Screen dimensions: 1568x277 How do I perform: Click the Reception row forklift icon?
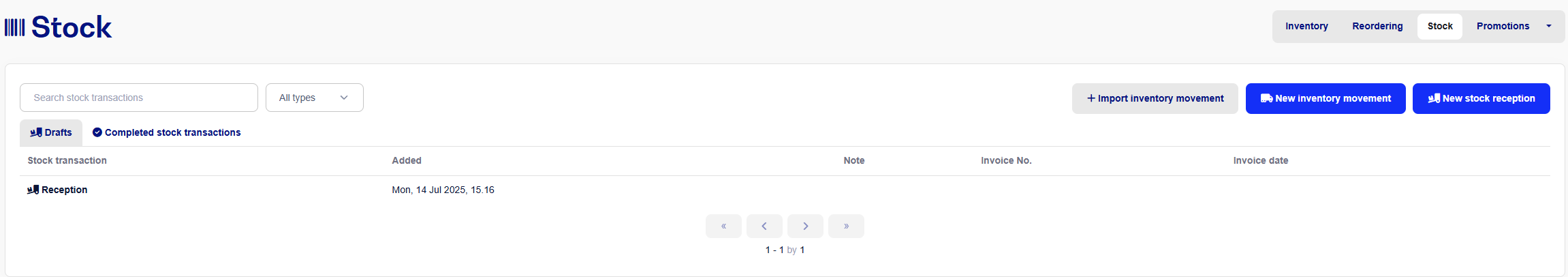33,190
